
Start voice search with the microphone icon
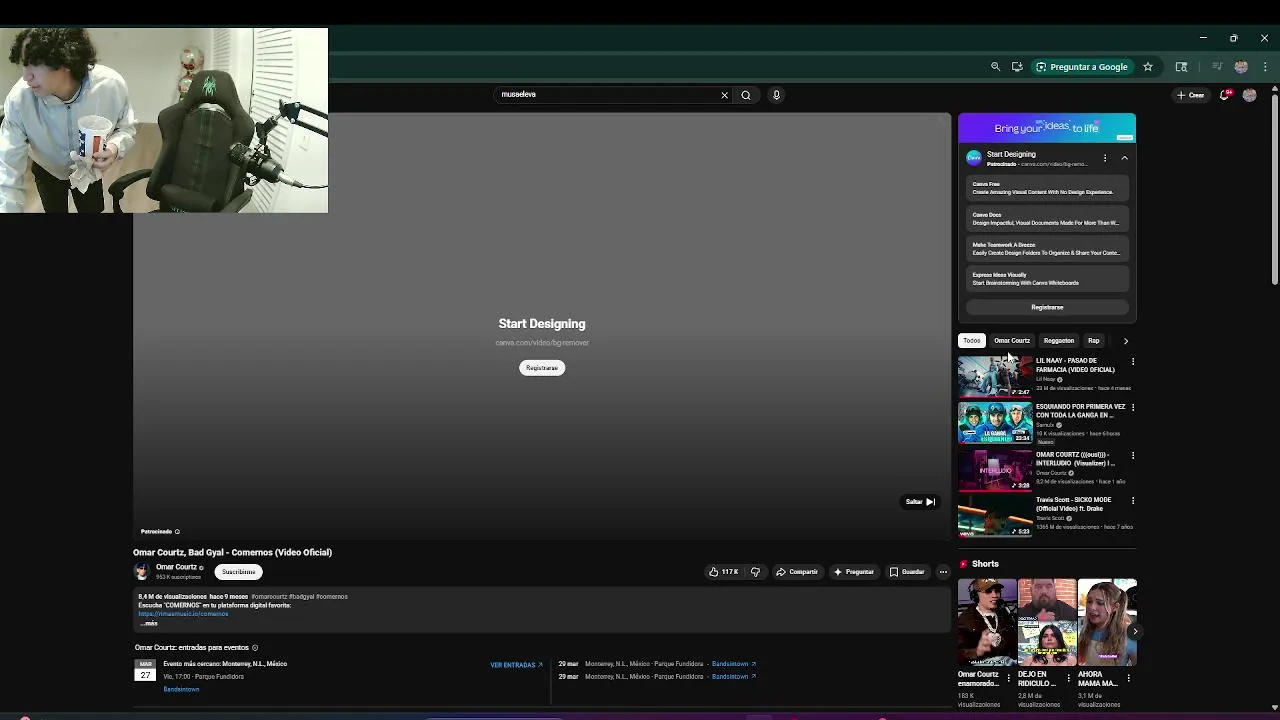(x=776, y=95)
